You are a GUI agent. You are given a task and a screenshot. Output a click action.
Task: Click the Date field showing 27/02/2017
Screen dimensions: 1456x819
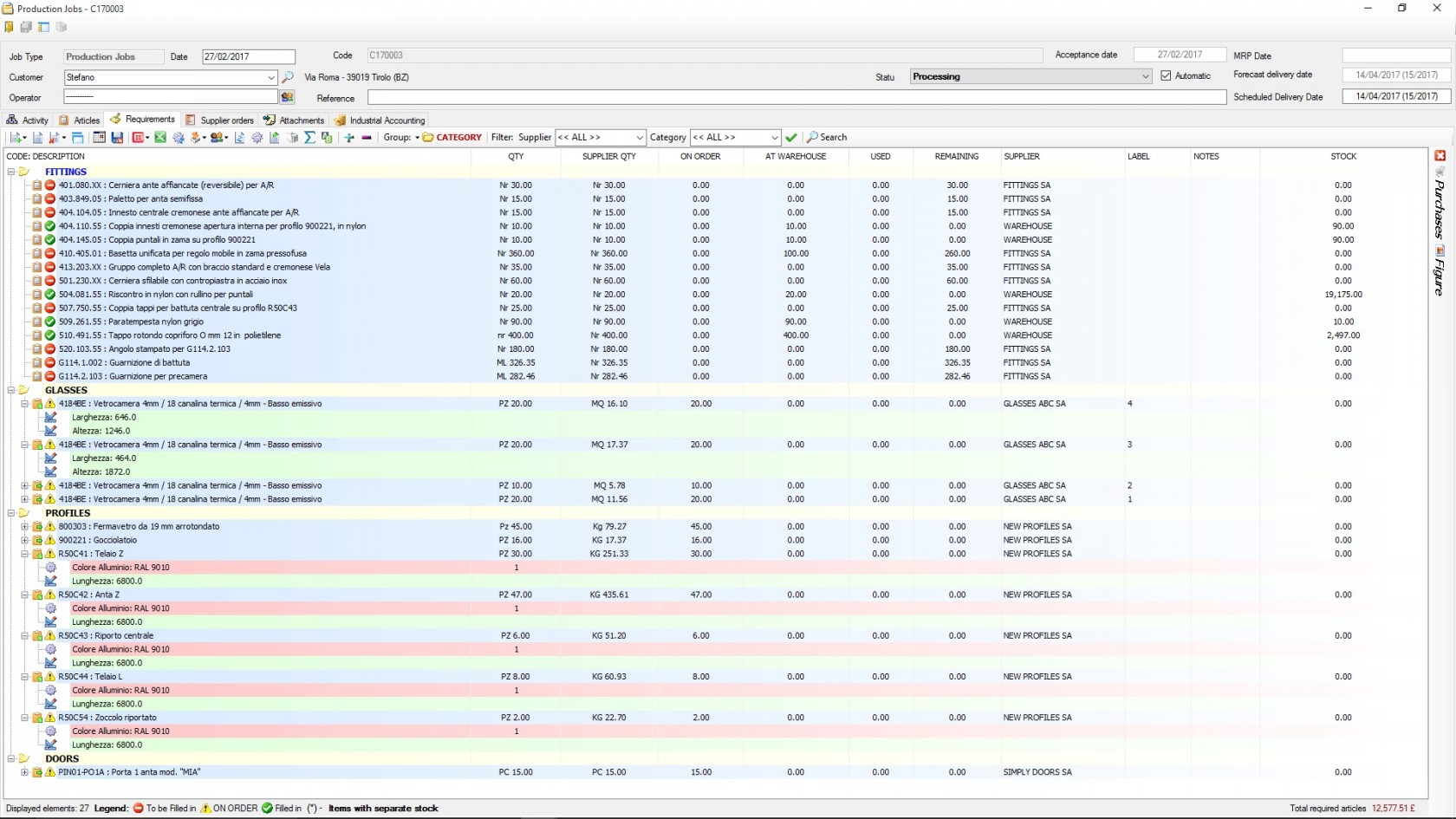point(249,56)
